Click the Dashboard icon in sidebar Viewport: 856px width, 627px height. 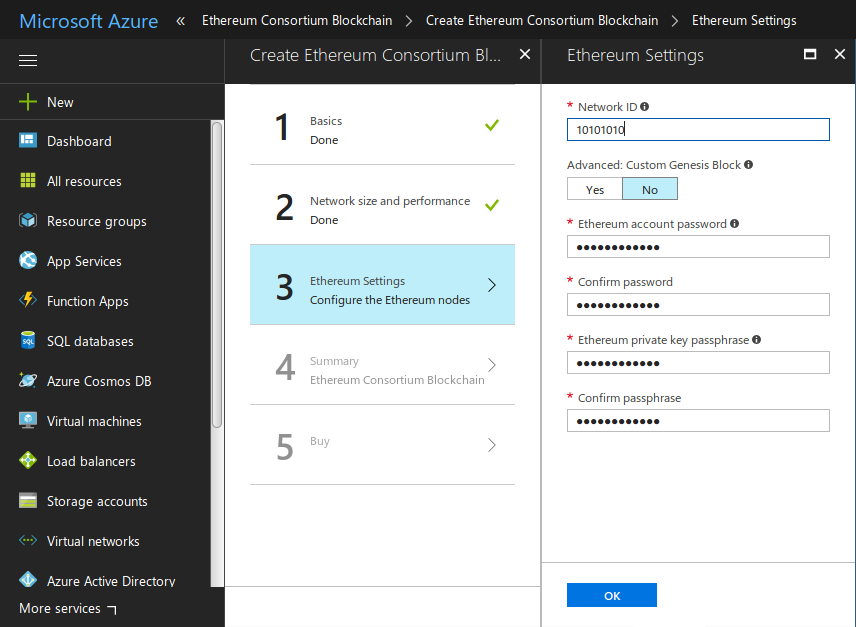(x=28, y=141)
